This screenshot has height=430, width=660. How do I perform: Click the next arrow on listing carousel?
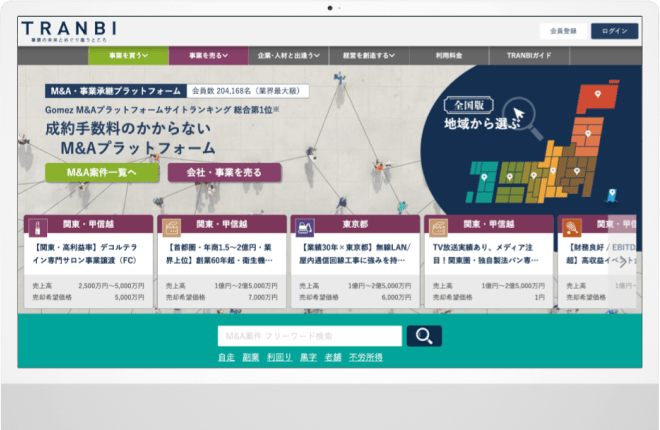623,262
